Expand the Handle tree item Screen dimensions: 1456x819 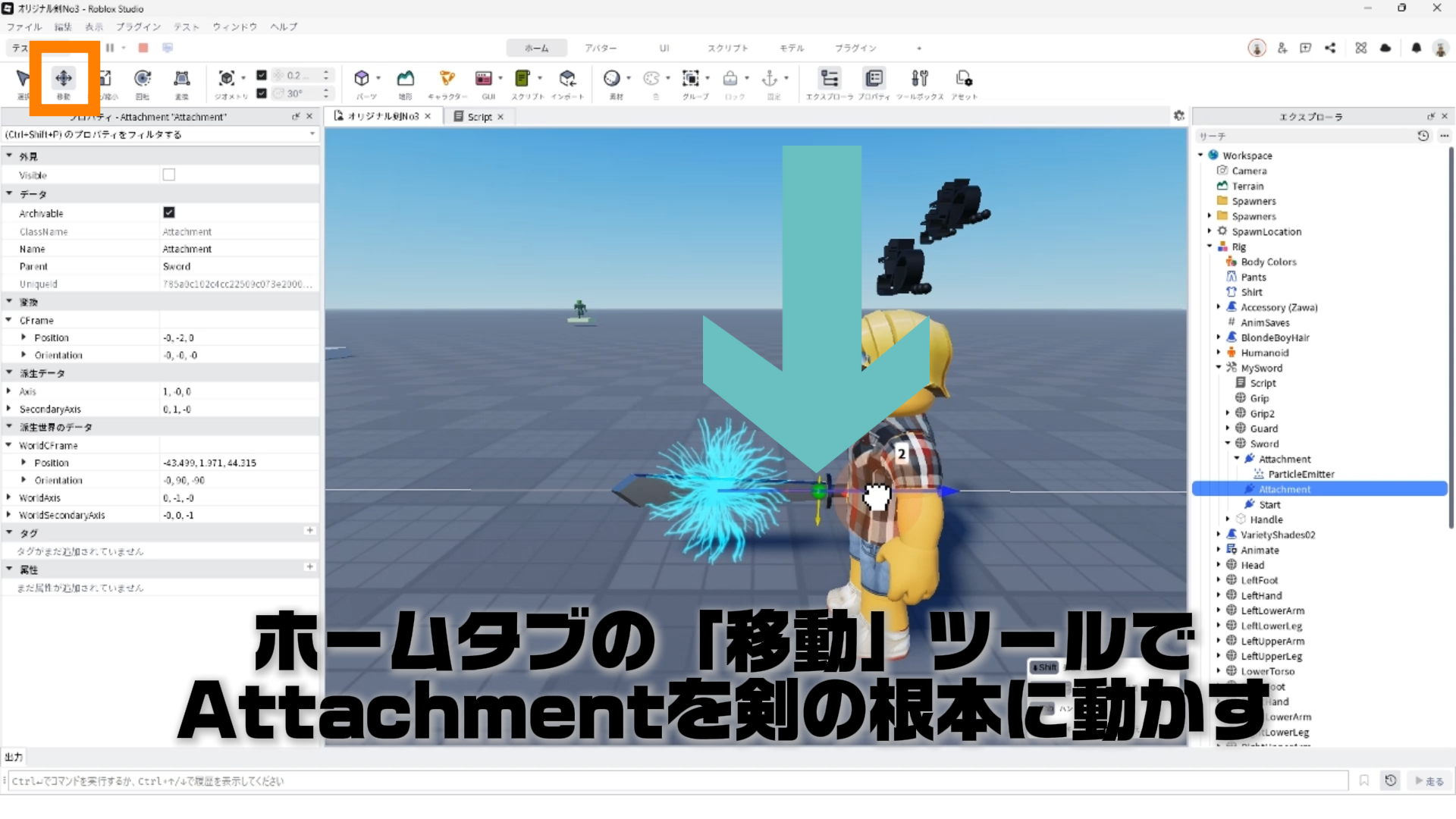pos(1228,519)
